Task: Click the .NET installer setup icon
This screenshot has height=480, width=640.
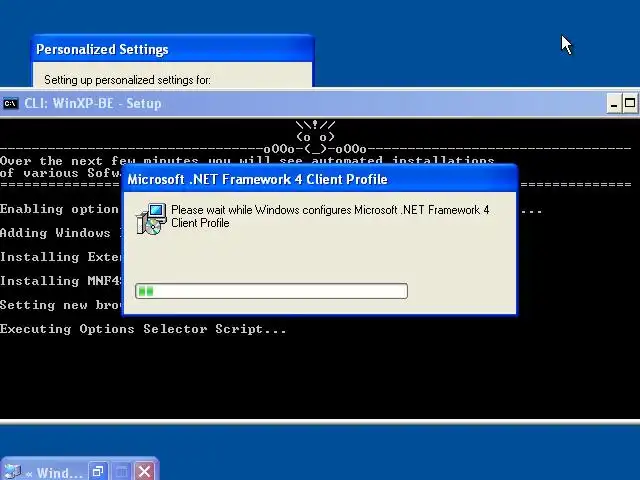Action: [x=151, y=219]
